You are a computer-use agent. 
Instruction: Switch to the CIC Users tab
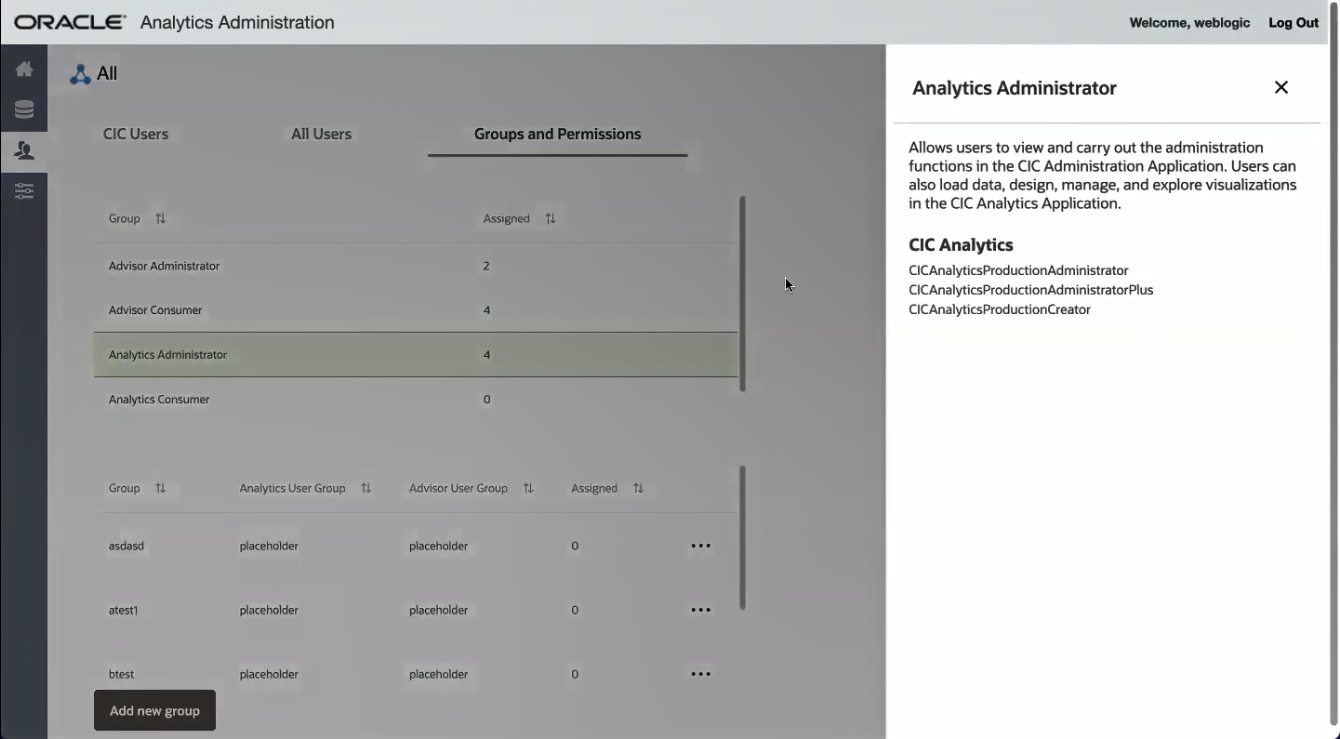136,134
